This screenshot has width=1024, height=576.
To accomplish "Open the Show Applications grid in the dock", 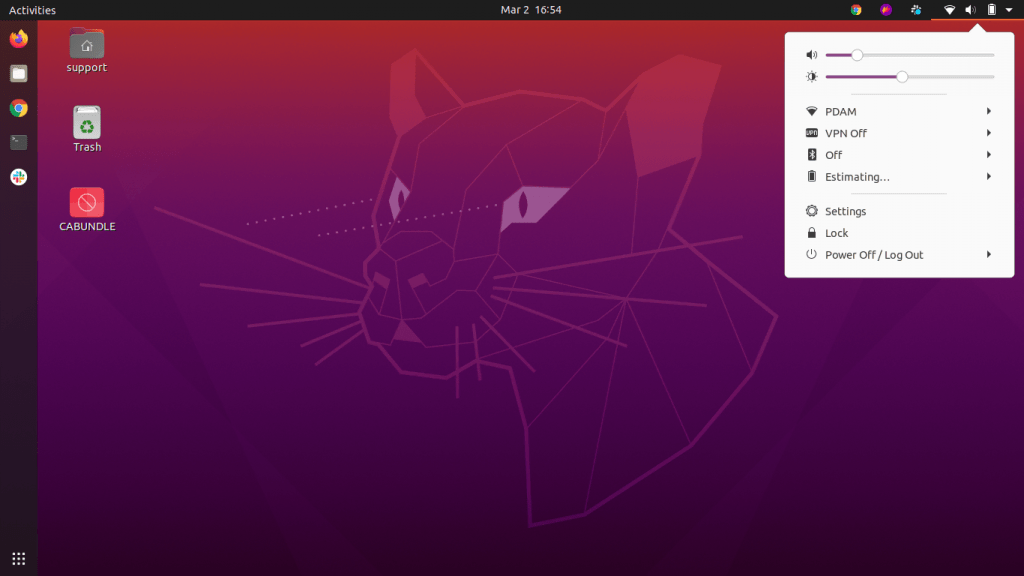I will [x=17, y=557].
